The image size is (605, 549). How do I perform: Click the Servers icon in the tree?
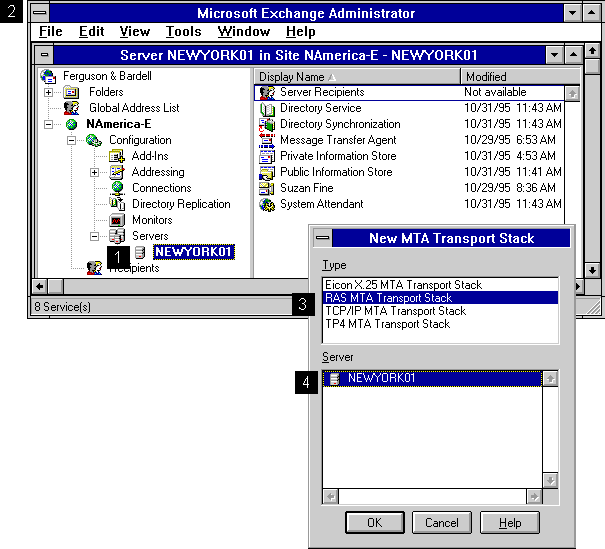(x=117, y=236)
